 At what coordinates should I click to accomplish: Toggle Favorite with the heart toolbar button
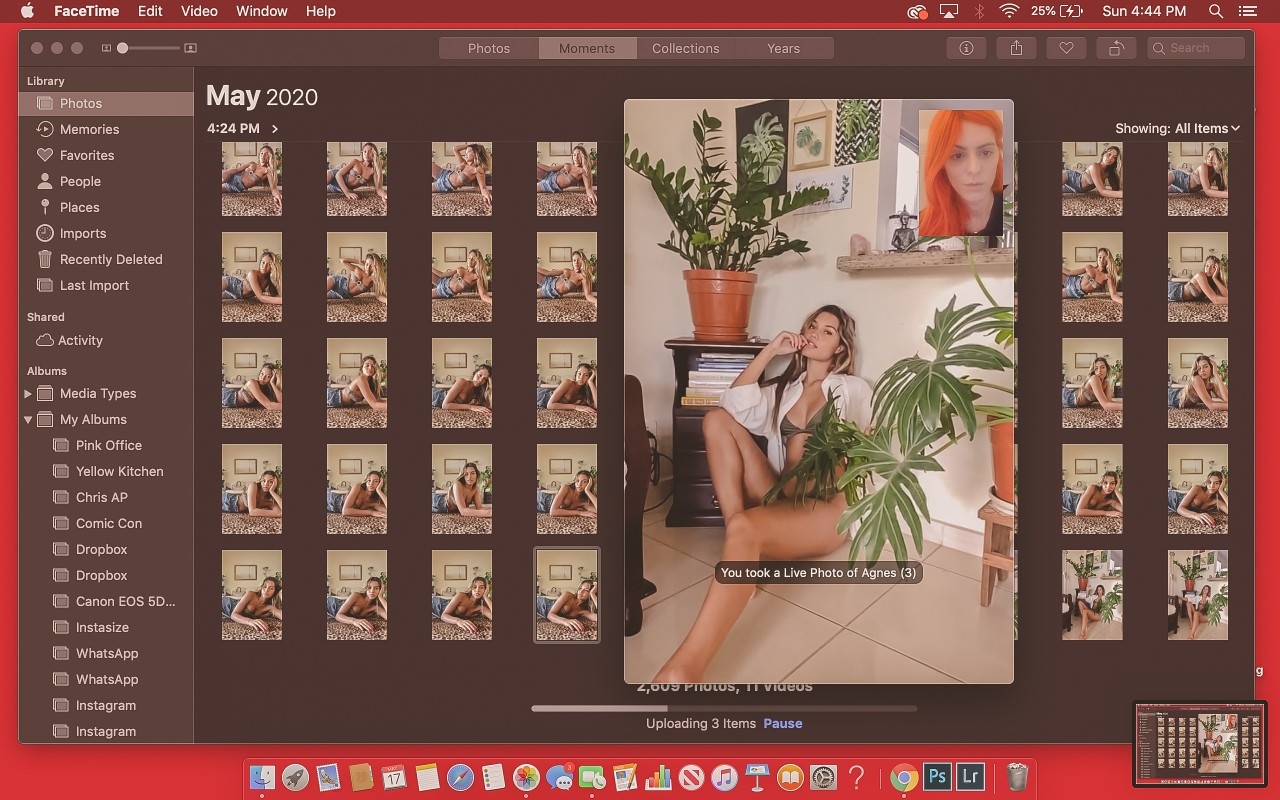[1066, 48]
